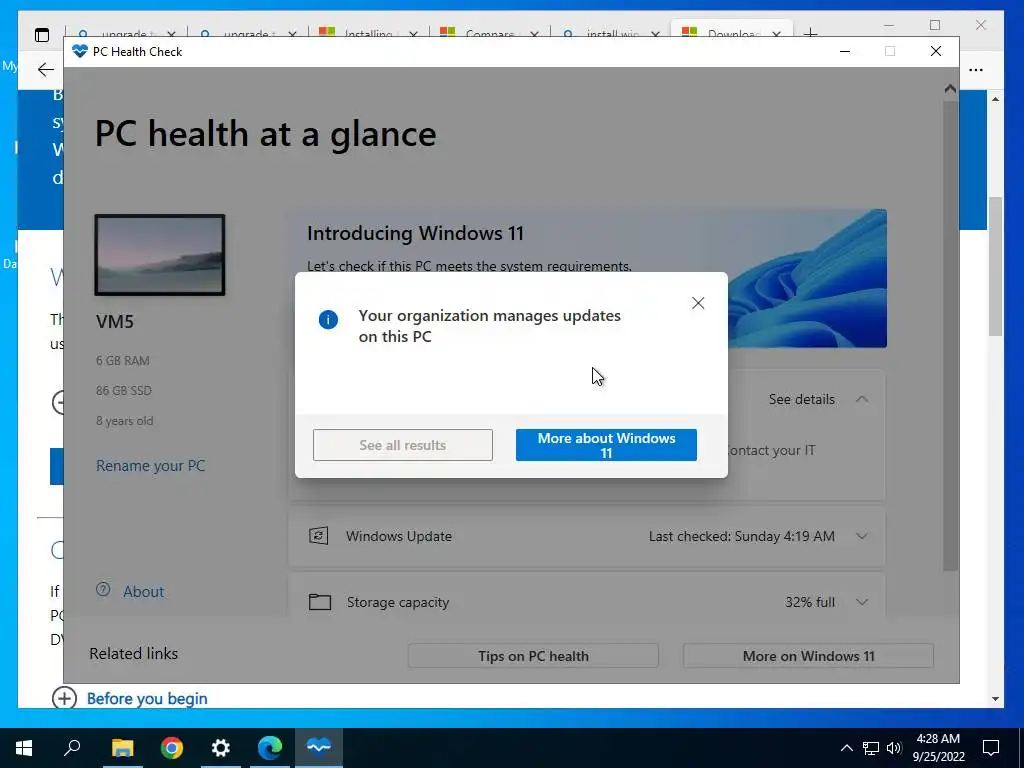Click Before you begin link text
The height and width of the screenshot is (768, 1024).
[147, 698]
